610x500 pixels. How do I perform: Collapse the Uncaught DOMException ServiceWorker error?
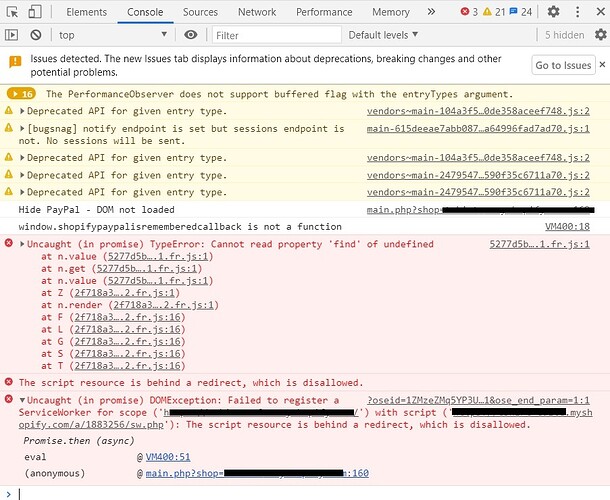point(22,400)
